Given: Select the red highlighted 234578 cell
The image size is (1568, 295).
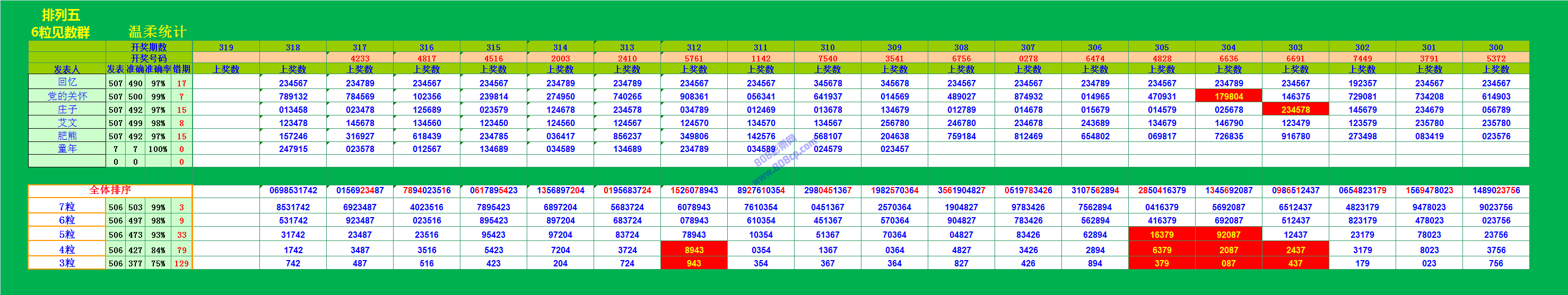Looking at the screenshot, I should [1295, 110].
